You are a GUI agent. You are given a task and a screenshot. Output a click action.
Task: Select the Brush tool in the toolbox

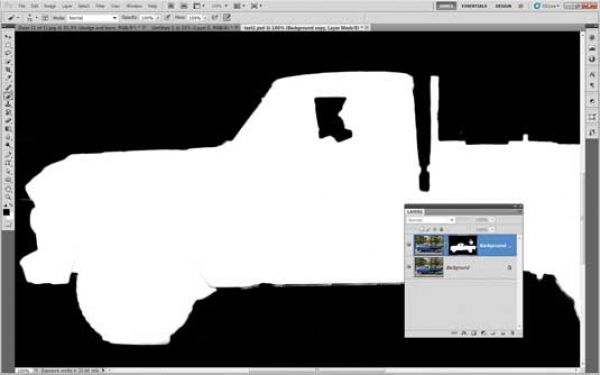(8, 96)
